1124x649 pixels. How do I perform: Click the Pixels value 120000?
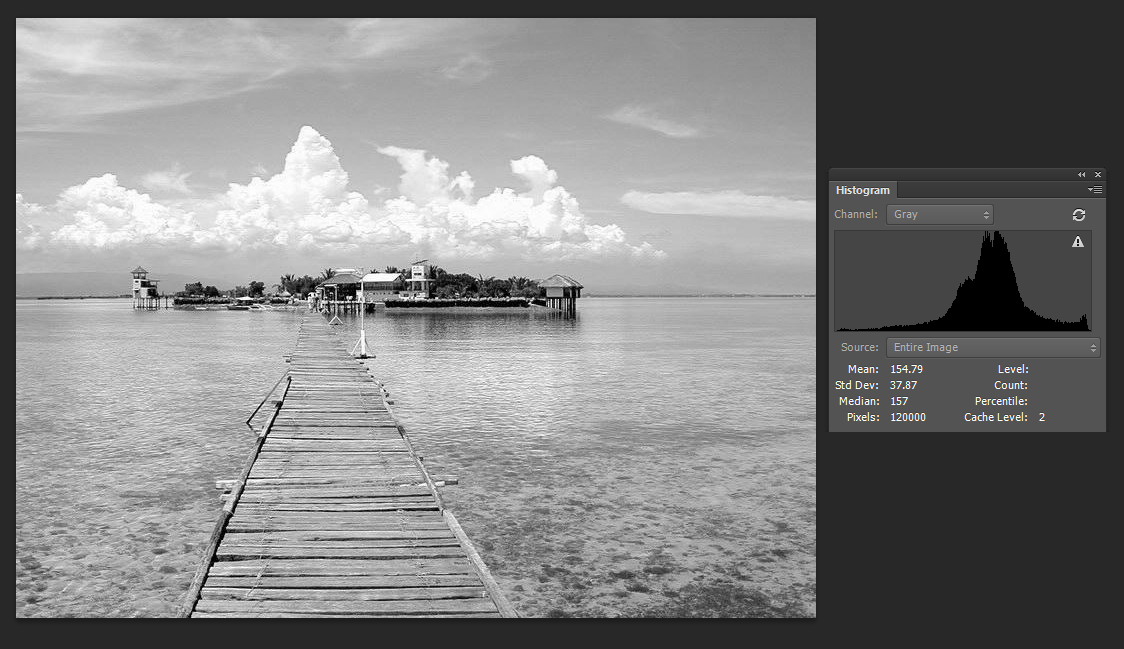click(x=908, y=417)
